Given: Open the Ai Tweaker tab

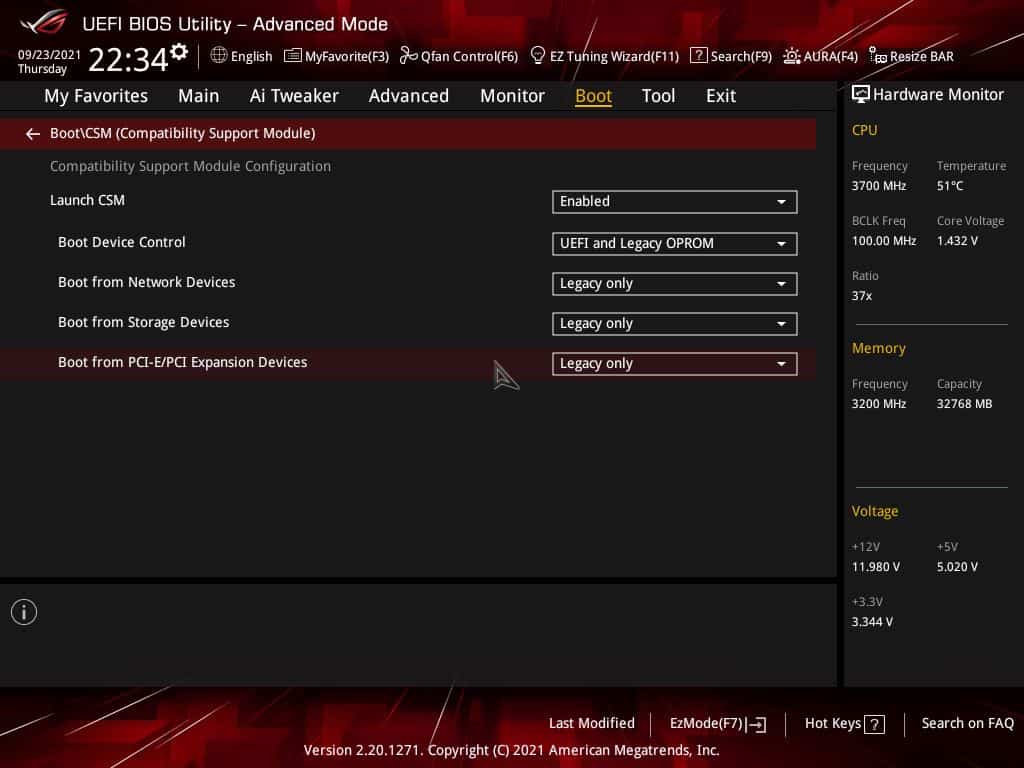Looking at the screenshot, I should point(294,96).
